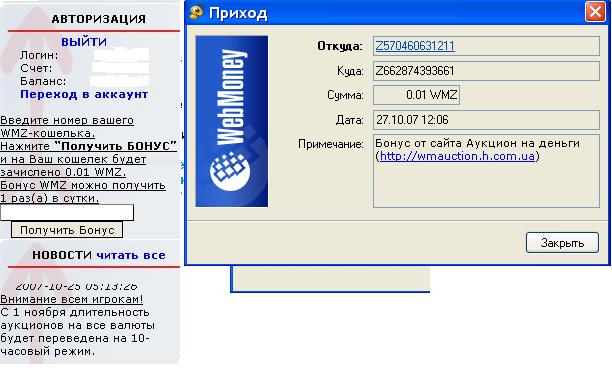The width and height of the screenshot is (612, 368).
Task: Click the Получить Бонус button
Action: click(67, 230)
